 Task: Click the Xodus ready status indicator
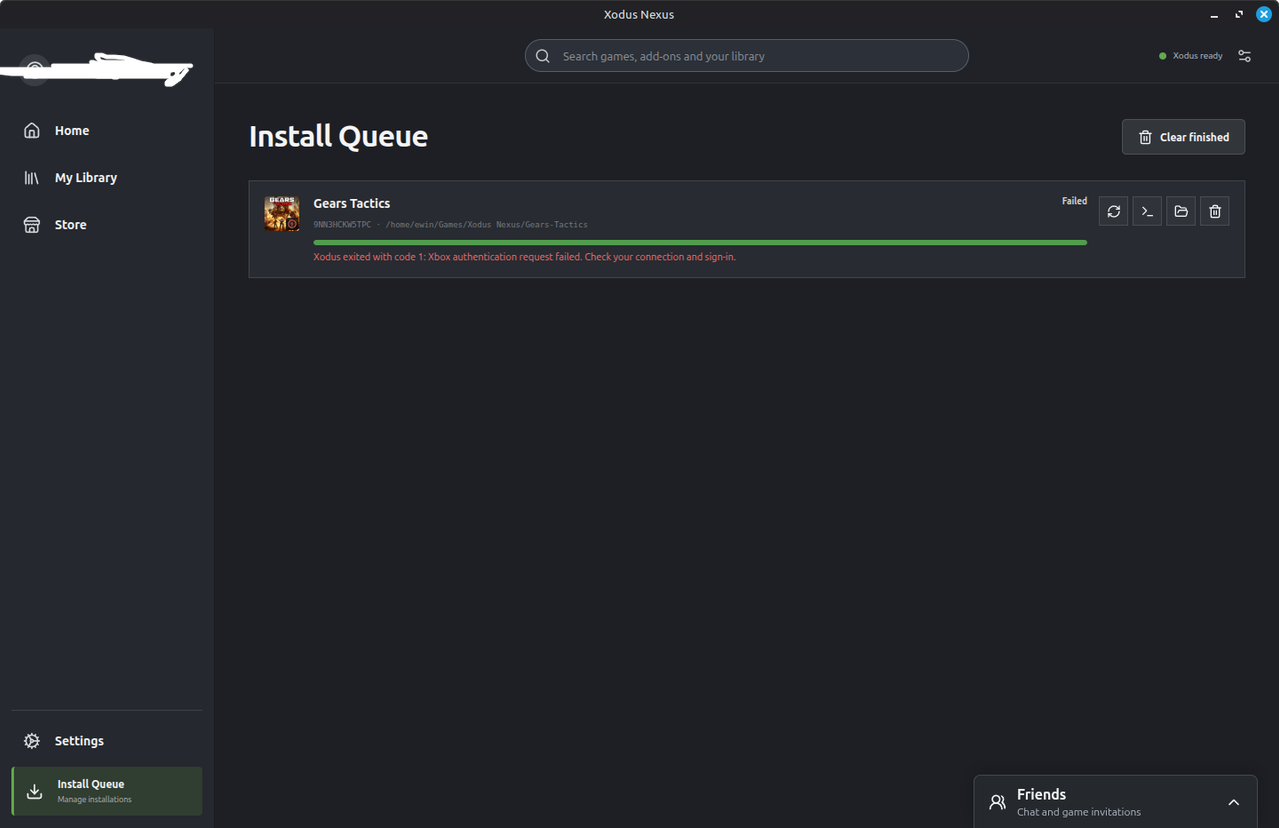tap(1191, 56)
